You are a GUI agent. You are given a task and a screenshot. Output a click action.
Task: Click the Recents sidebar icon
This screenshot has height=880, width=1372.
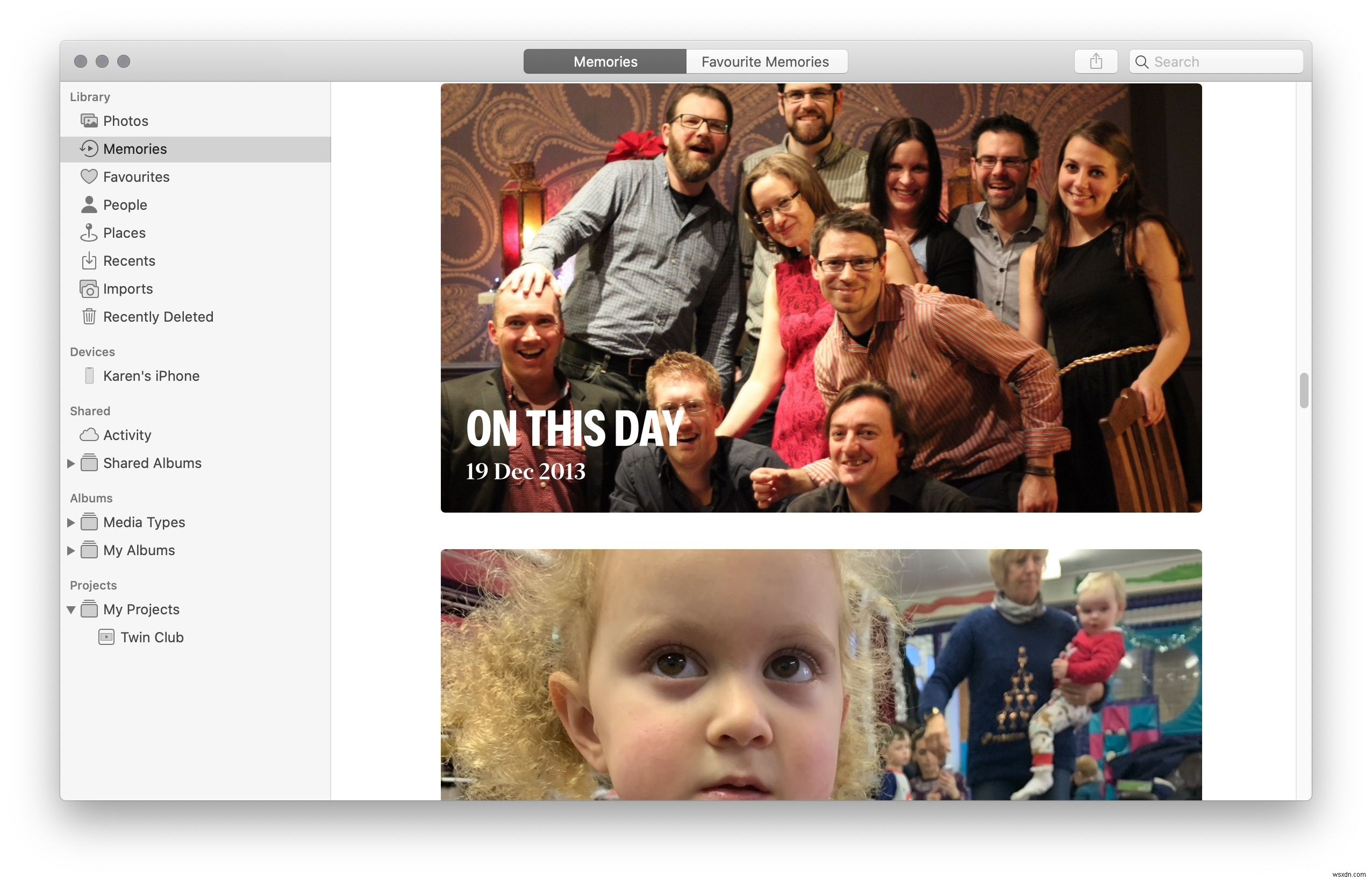point(88,261)
